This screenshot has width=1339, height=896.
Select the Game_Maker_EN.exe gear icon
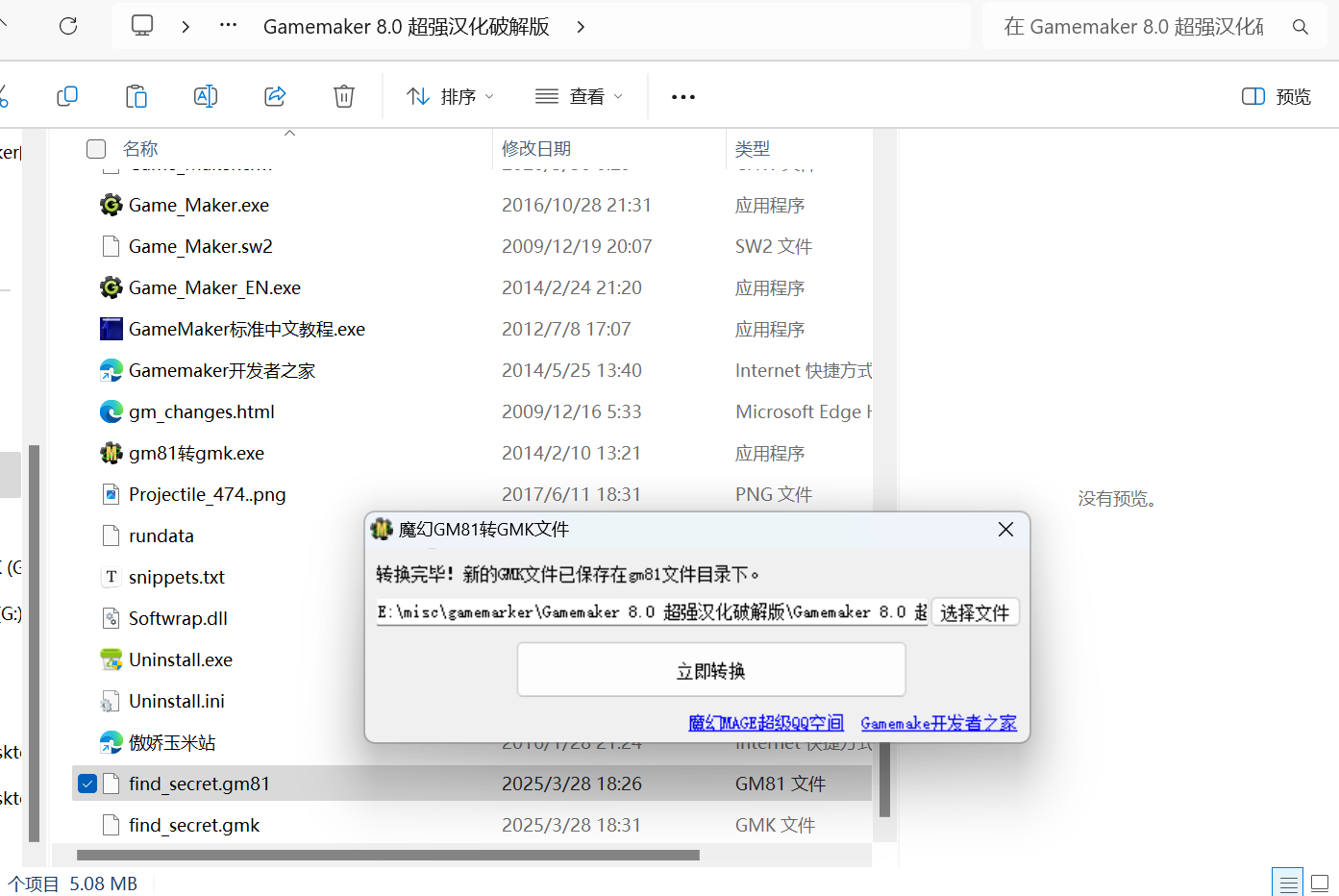pyautogui.click(x=112, y=287)
